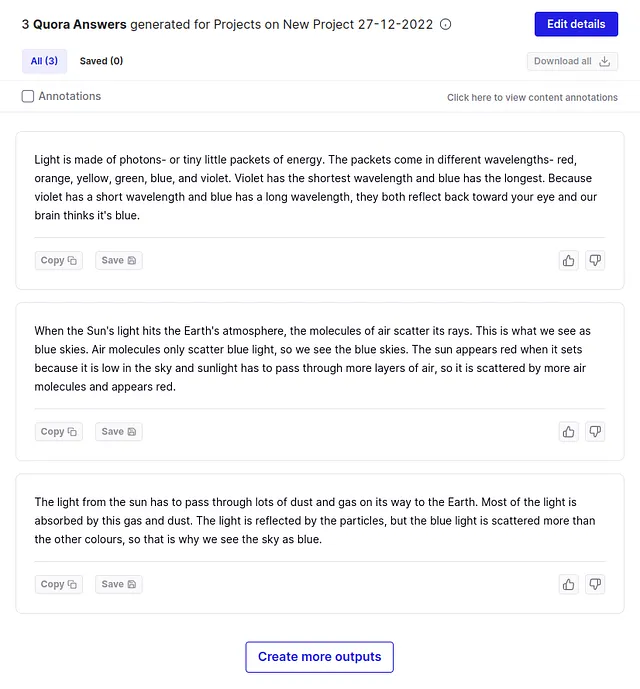This screenshot has width=640, height=689.
Task: Copy the third answer about dust and gas
Action: (58, 584)
